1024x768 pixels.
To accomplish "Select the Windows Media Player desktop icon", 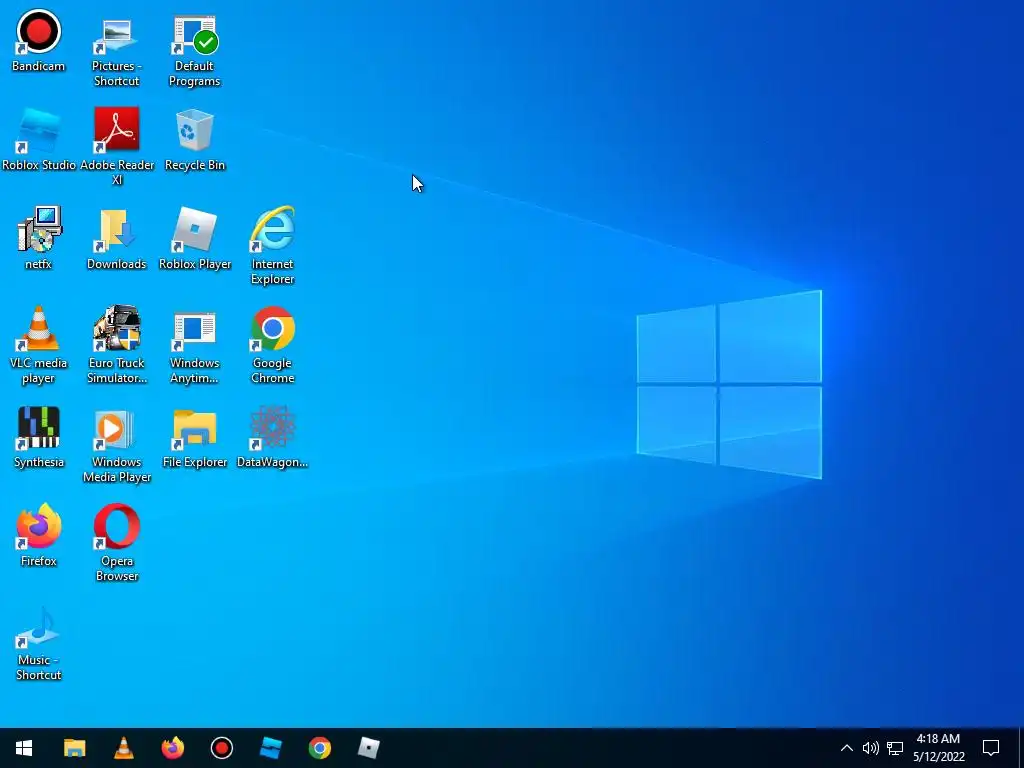I will point(117,445).
